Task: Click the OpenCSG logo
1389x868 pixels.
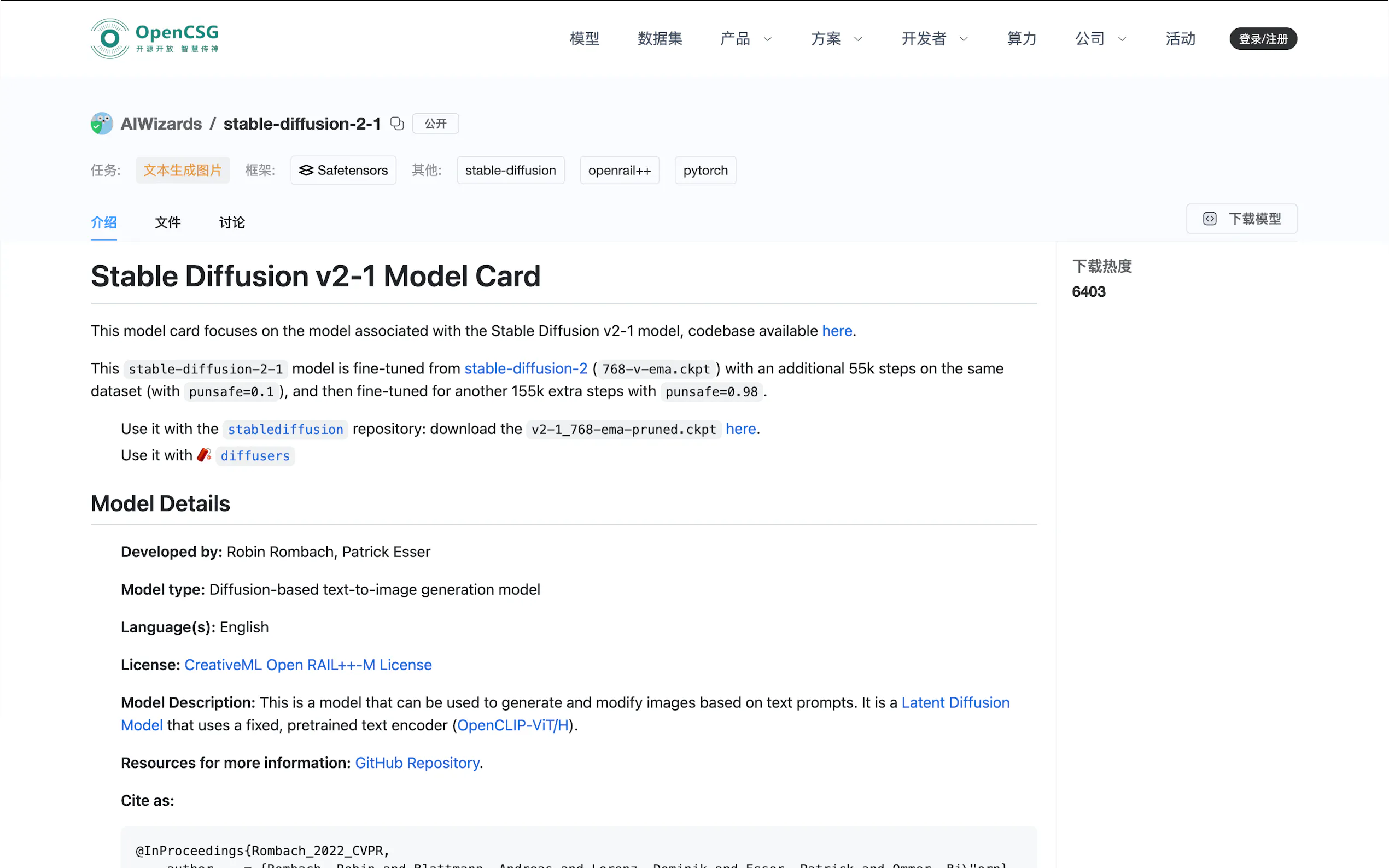Action: (x=154, y=38)
